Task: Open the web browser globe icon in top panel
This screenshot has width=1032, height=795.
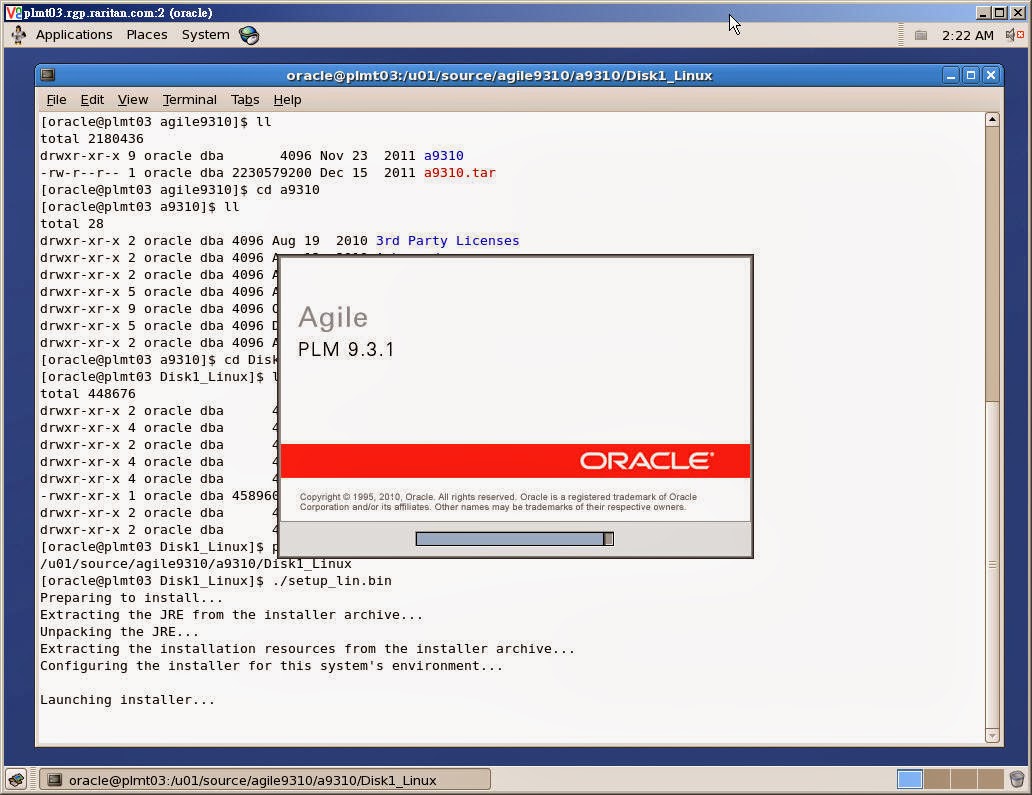Action: [x=249, y=34]
